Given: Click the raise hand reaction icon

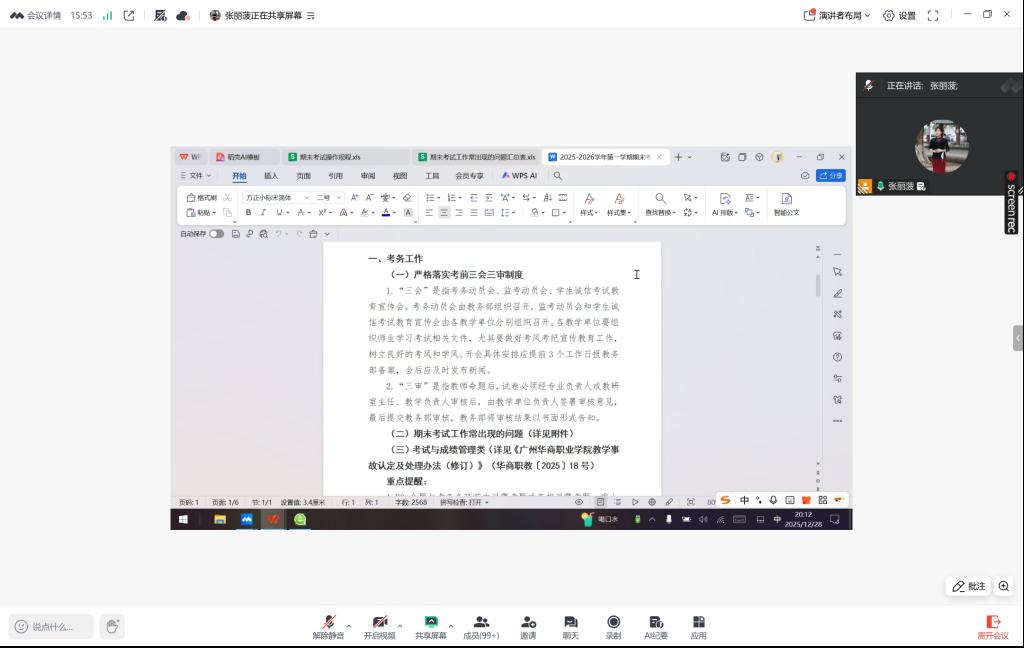Looking at the screenshot, I should 113,626.
